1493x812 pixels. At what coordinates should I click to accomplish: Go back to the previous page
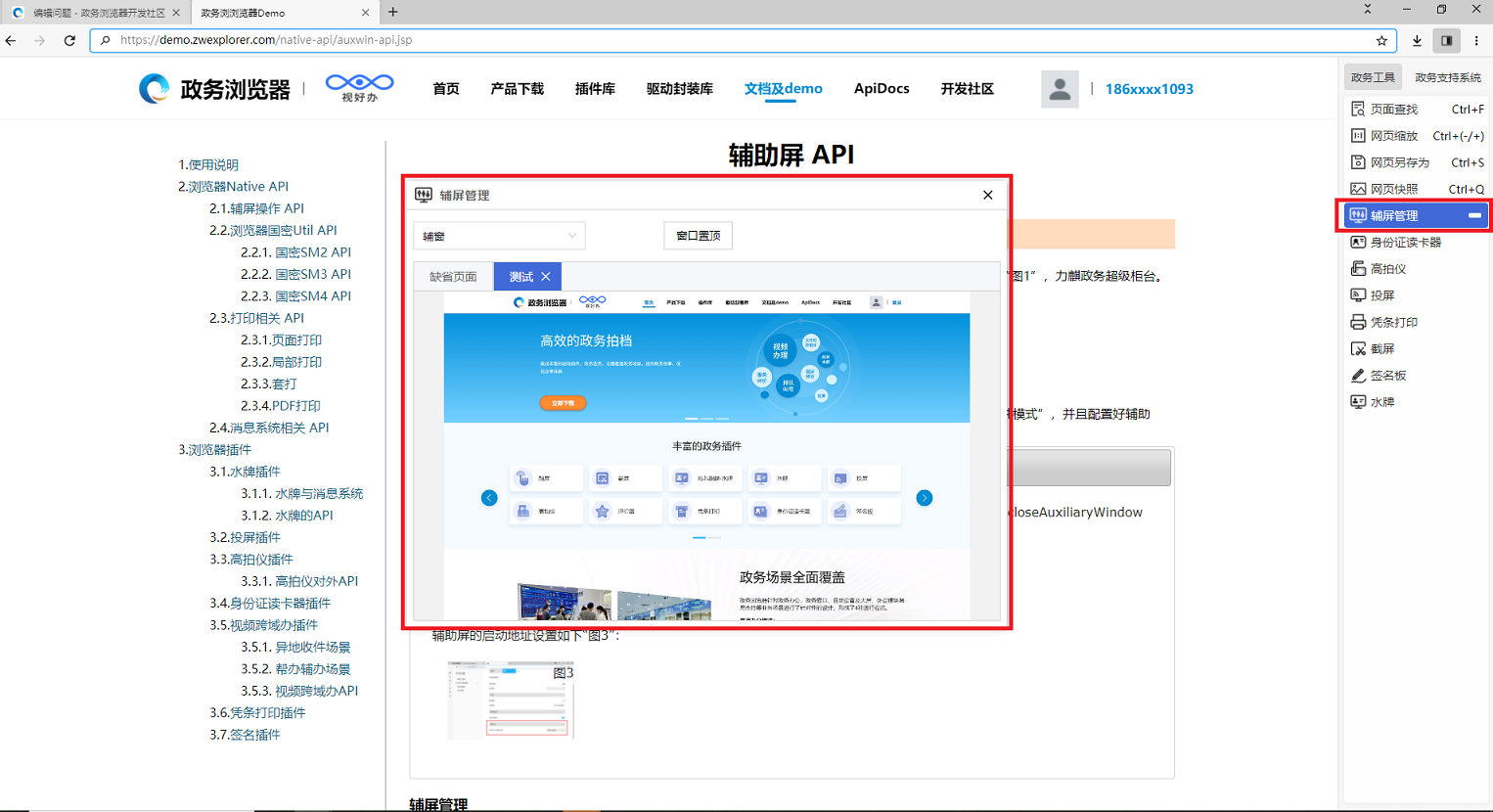11,40
